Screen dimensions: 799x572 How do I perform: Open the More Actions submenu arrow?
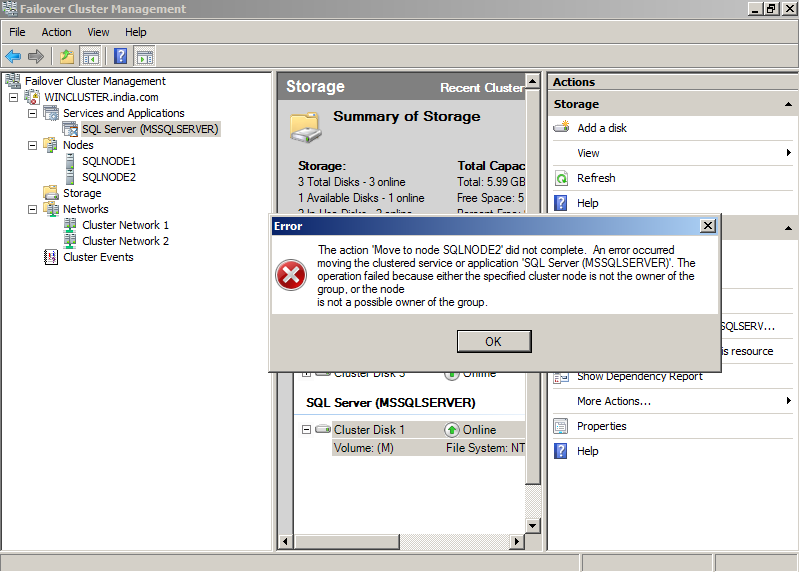[x=788, y=401]
